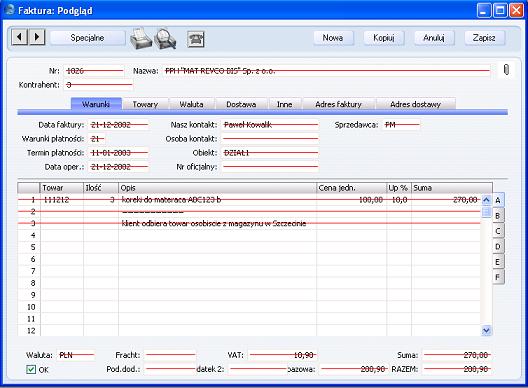Click row 1 unit price 100,00
Viewport: 528px width, 388px height.
(x=371, y=200)
